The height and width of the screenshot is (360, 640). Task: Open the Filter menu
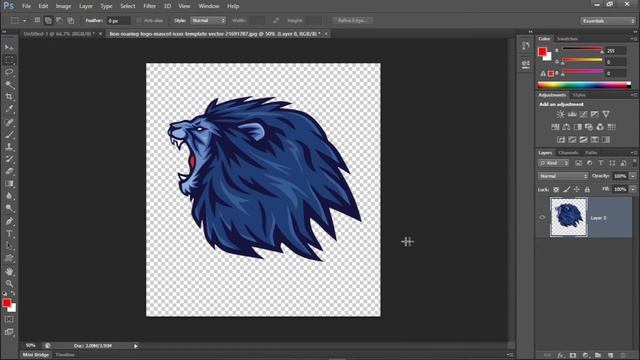(149, 6)
